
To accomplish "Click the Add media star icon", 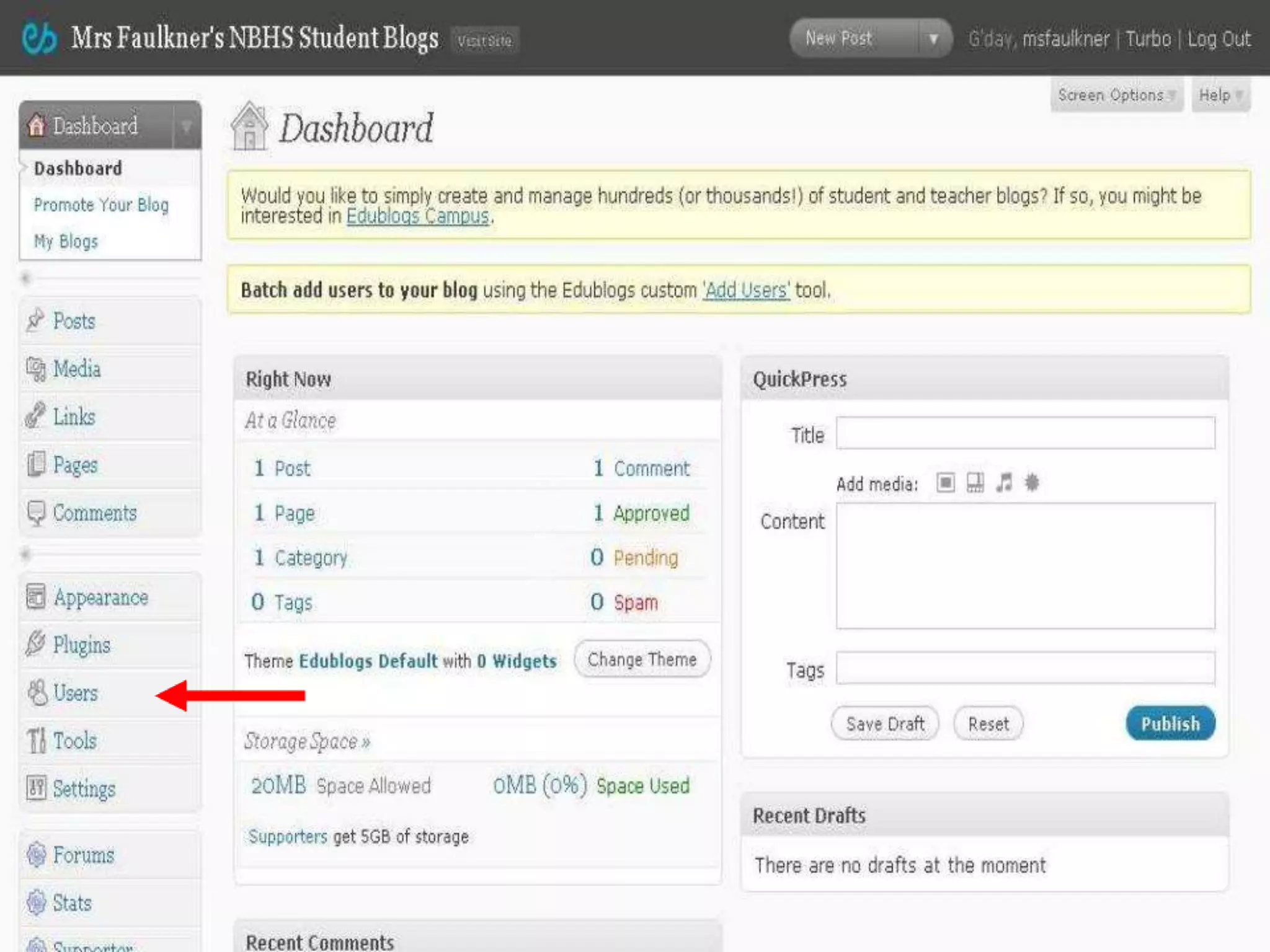I will [1032, 482].
